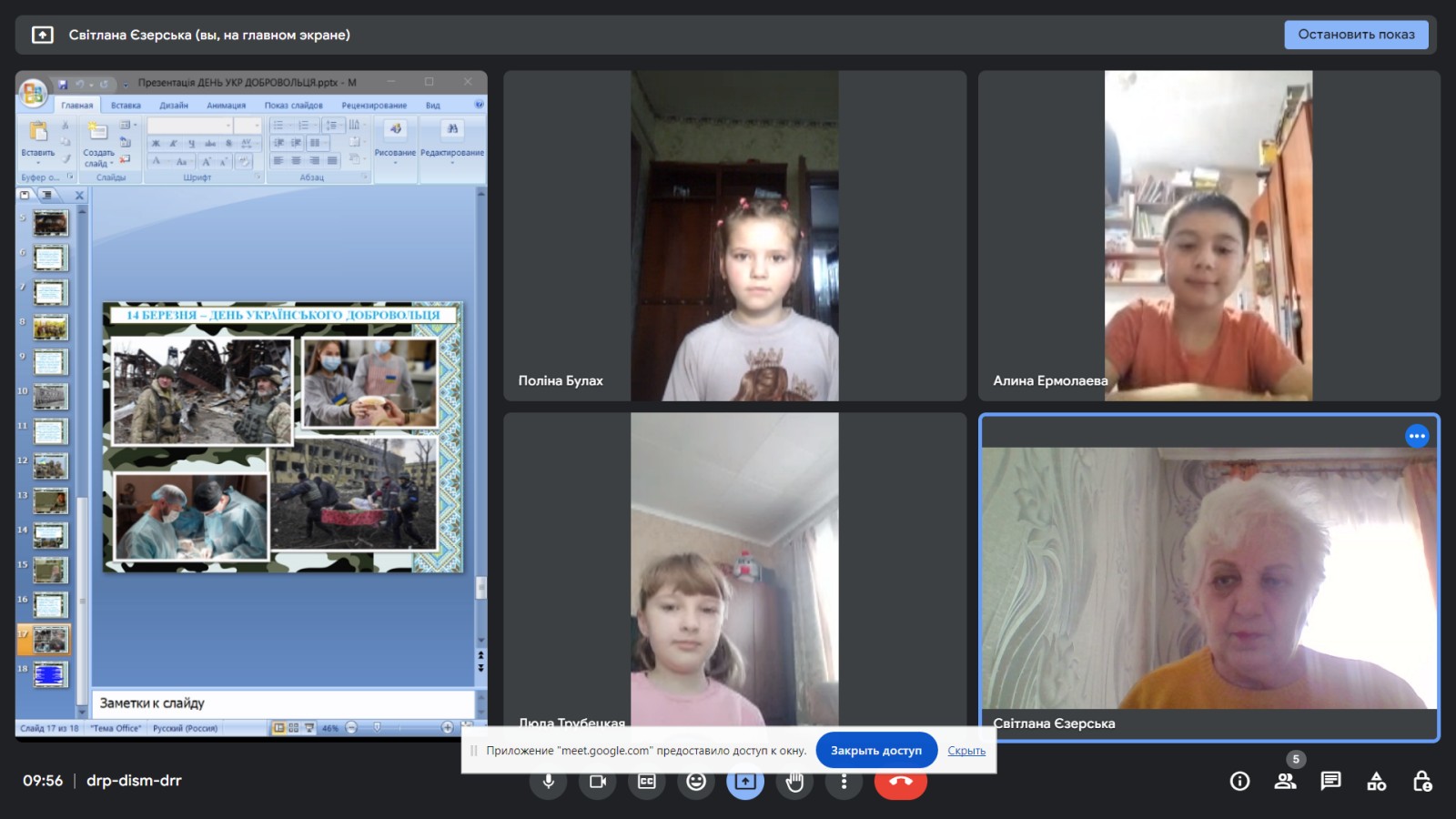Screen dimensions: 1456x819
Task: Open the in-call chat panel
Action: click(1330, 781)
